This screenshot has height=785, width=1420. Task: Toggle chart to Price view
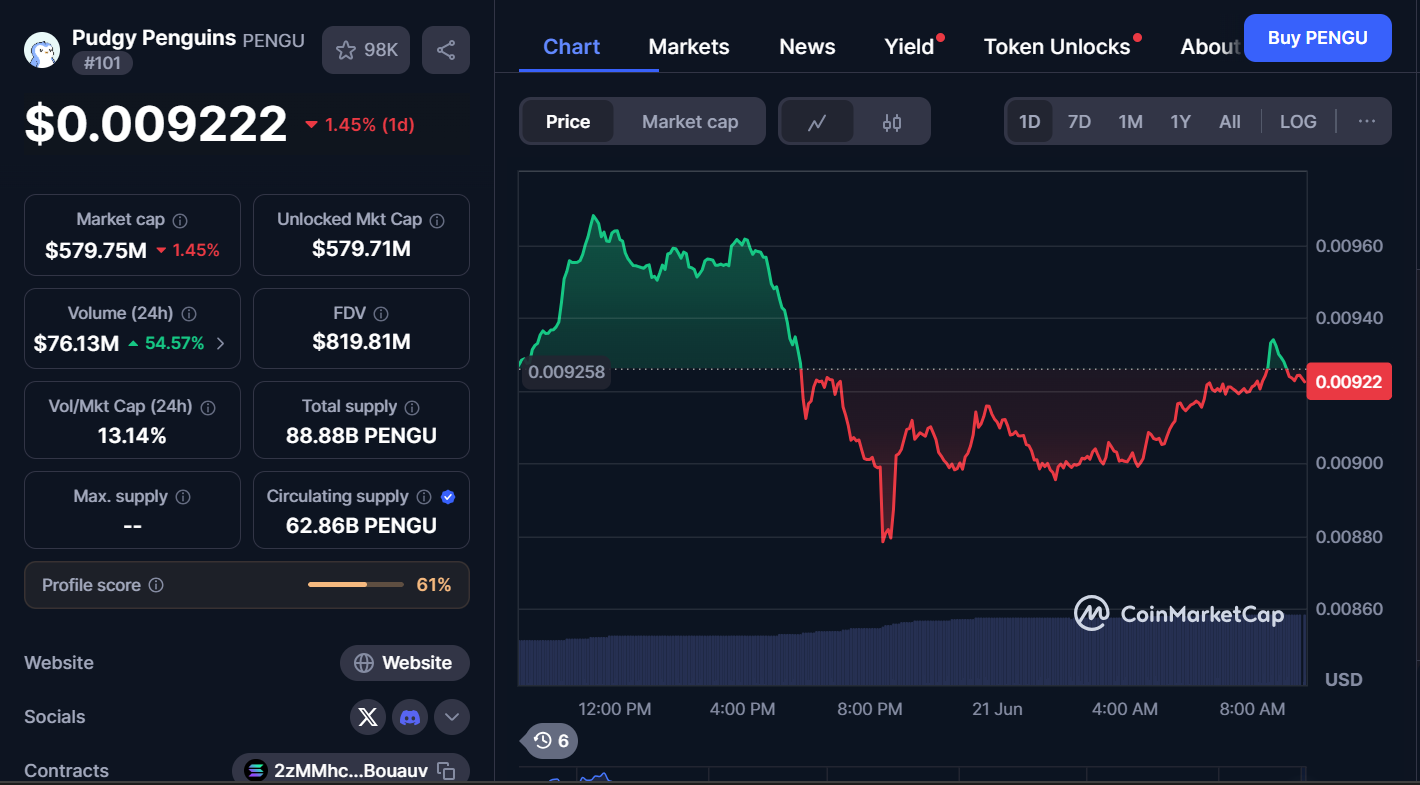tap(568, 122)
